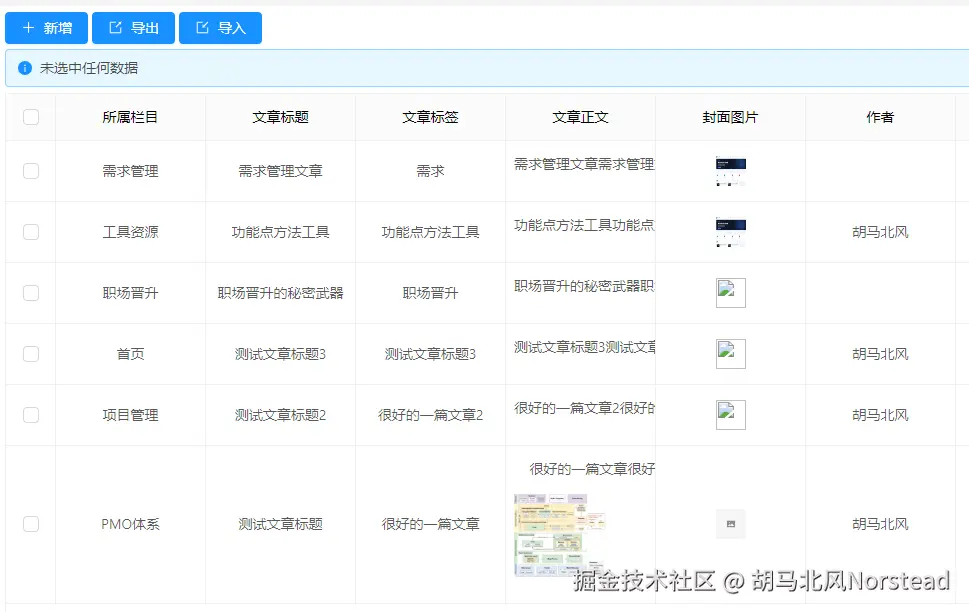This screenshot has width=969, height=612.
Task: Click the info icon beside 未选中任何数据
Action: click(x=25, y=68)
